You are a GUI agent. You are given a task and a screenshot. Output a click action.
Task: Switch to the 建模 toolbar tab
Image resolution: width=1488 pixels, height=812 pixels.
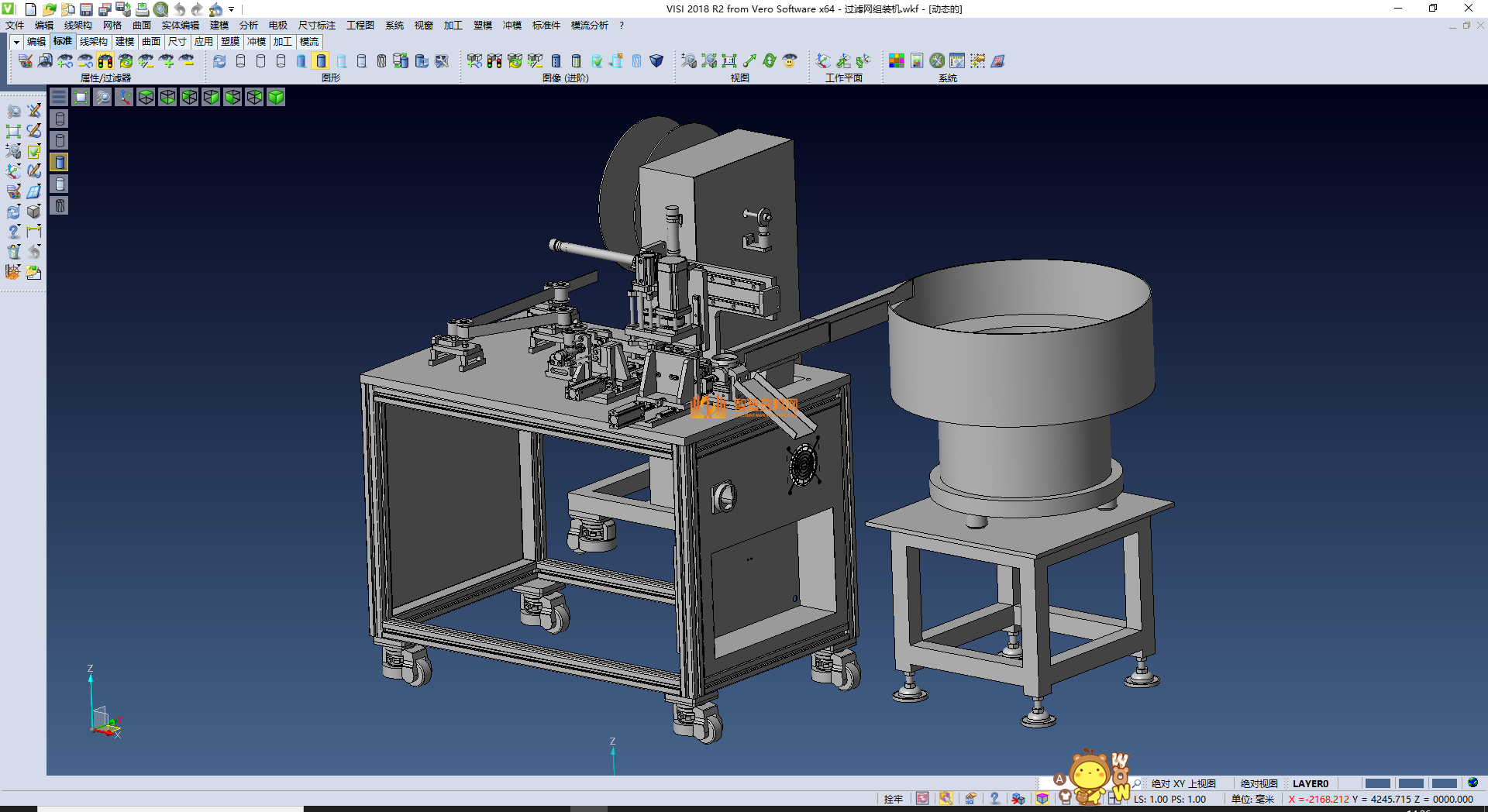point(124,42)
